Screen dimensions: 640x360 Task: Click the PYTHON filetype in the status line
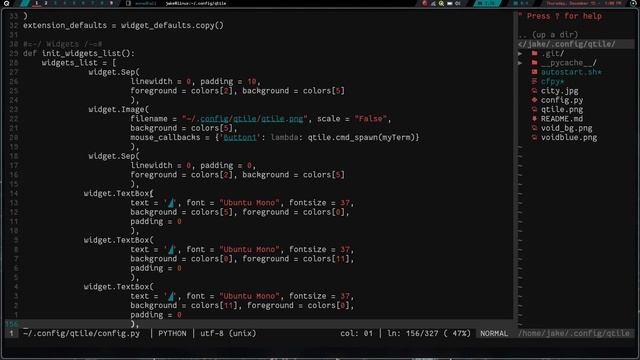[172, 333]
